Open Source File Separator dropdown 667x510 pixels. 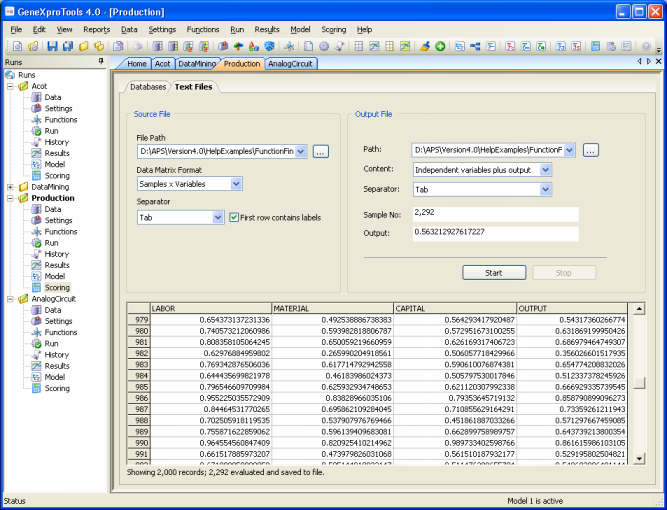218,217
